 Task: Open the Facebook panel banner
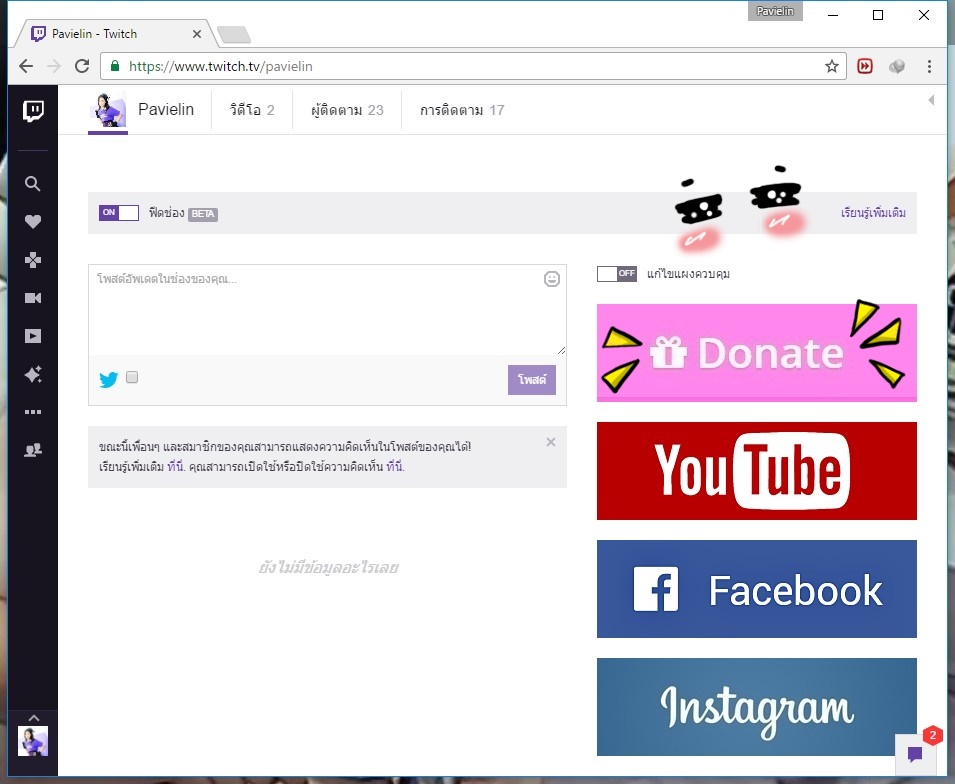point(756,589)
